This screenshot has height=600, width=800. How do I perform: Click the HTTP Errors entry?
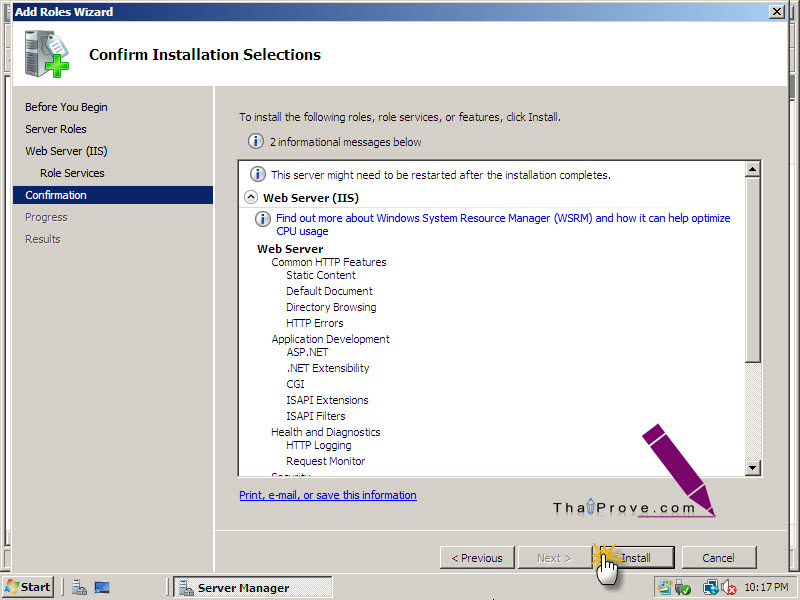click(315, 323)
